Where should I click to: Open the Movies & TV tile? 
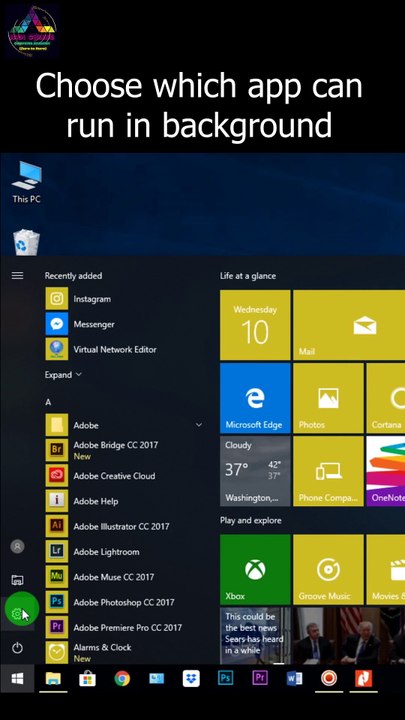tap(386, 569)
